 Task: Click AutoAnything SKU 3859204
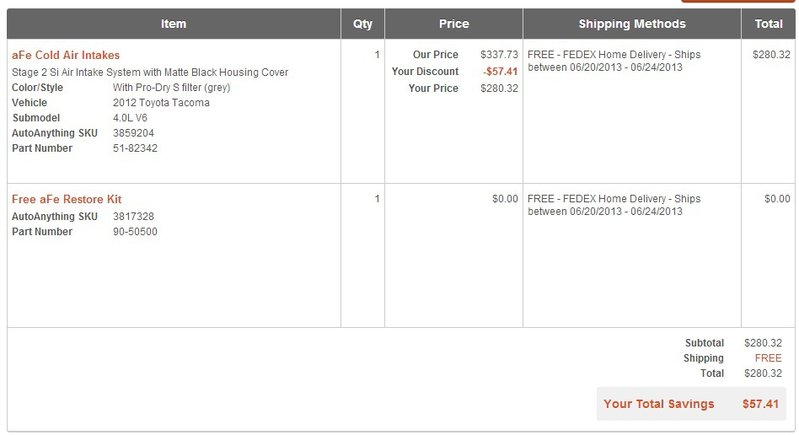[x=134, y=133]
